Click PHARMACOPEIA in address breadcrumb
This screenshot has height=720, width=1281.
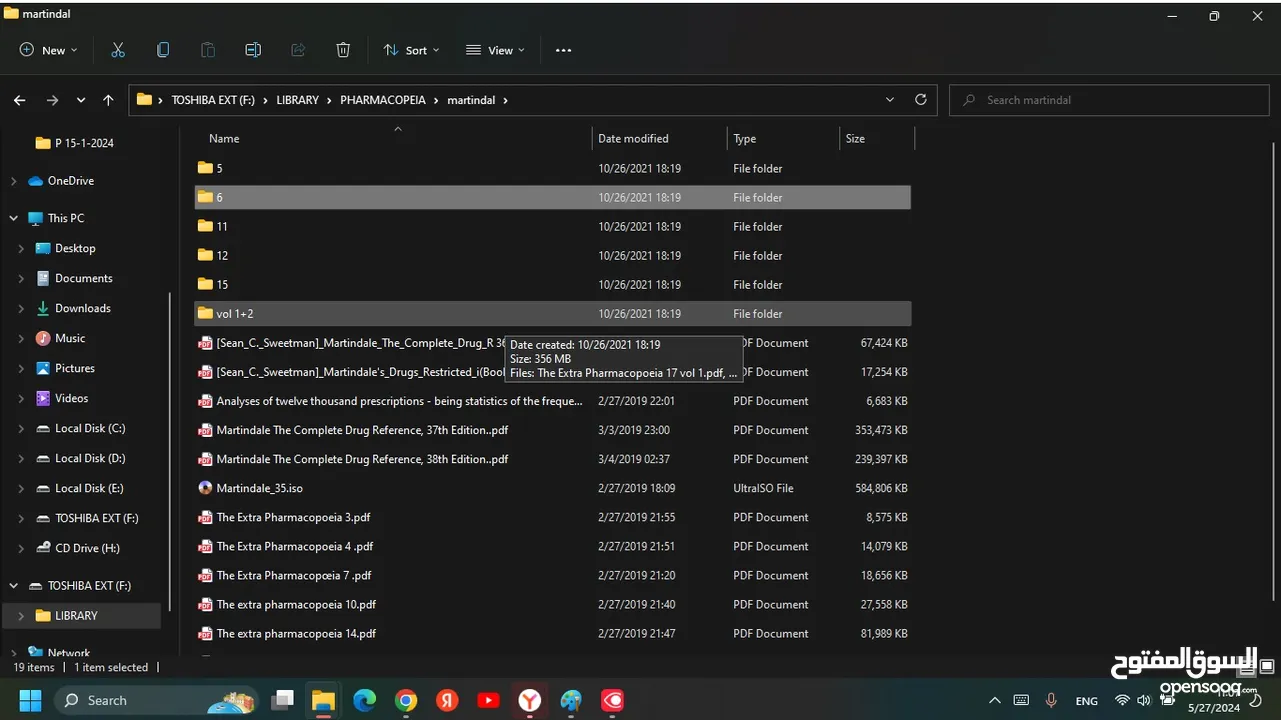point(383,100)
